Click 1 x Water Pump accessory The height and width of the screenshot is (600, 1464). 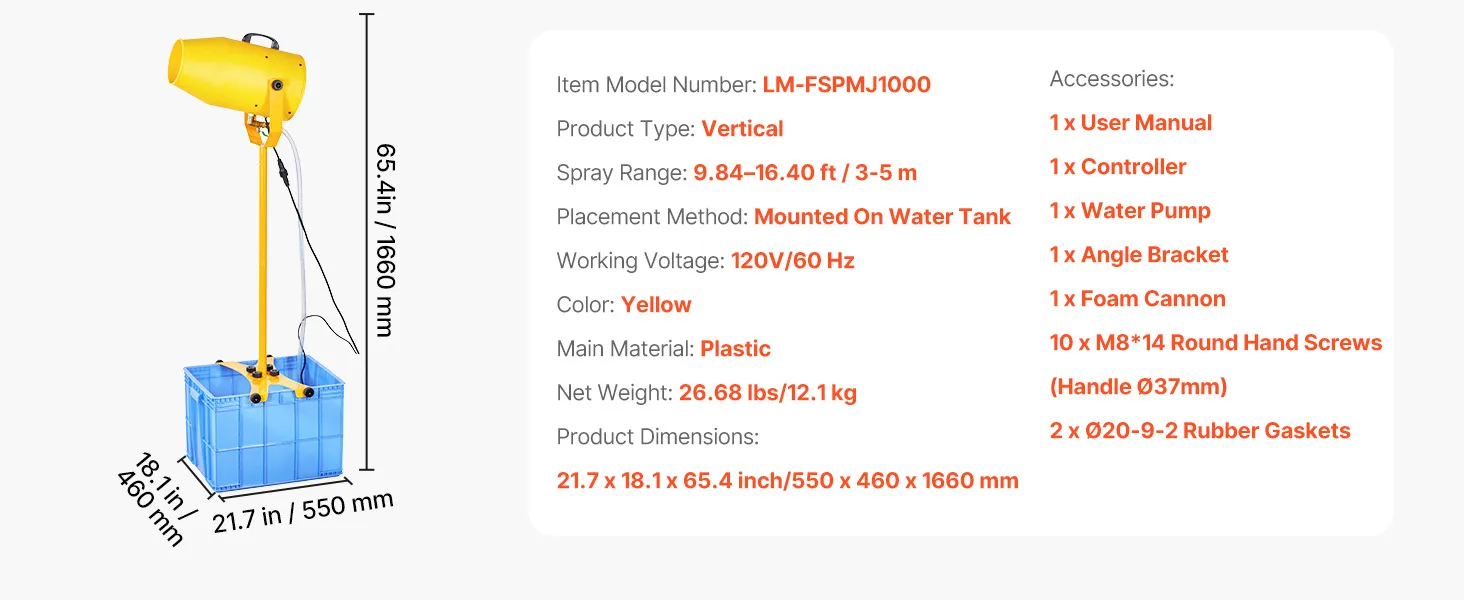[x=1130, y=211]
